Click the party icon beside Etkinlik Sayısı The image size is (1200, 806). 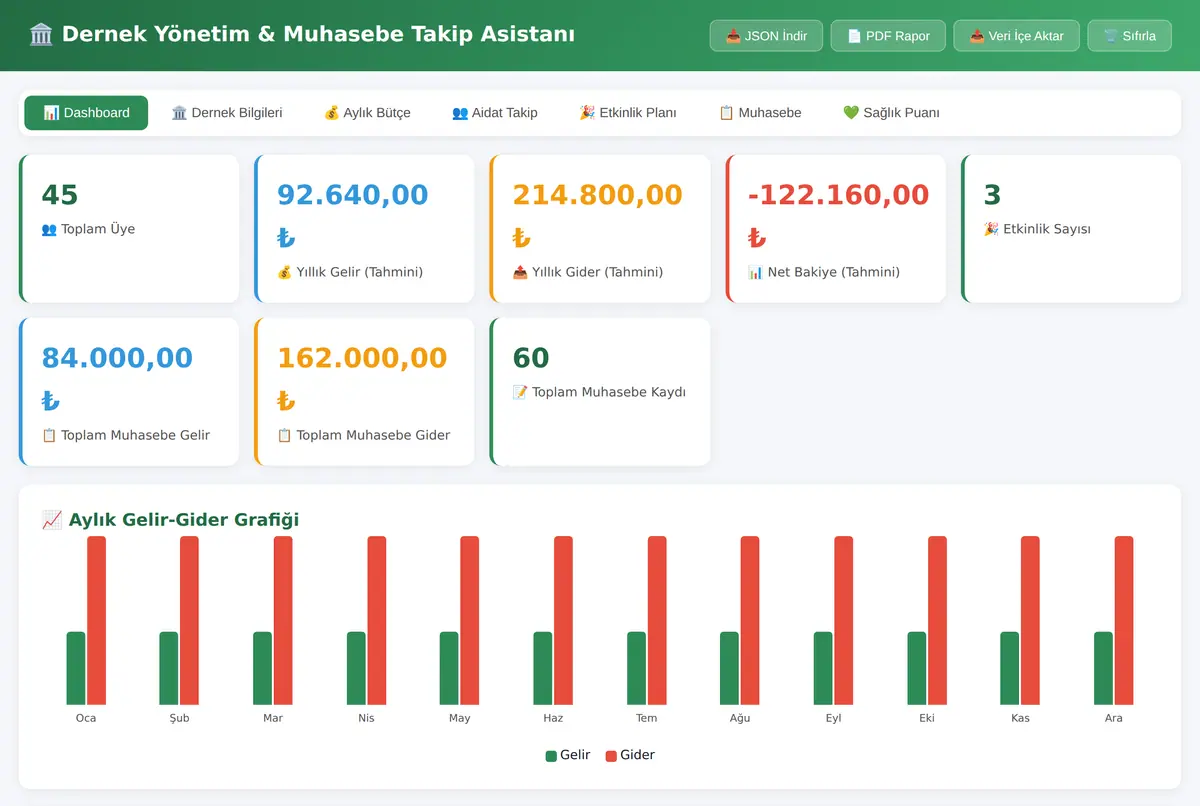pos(991,229)
